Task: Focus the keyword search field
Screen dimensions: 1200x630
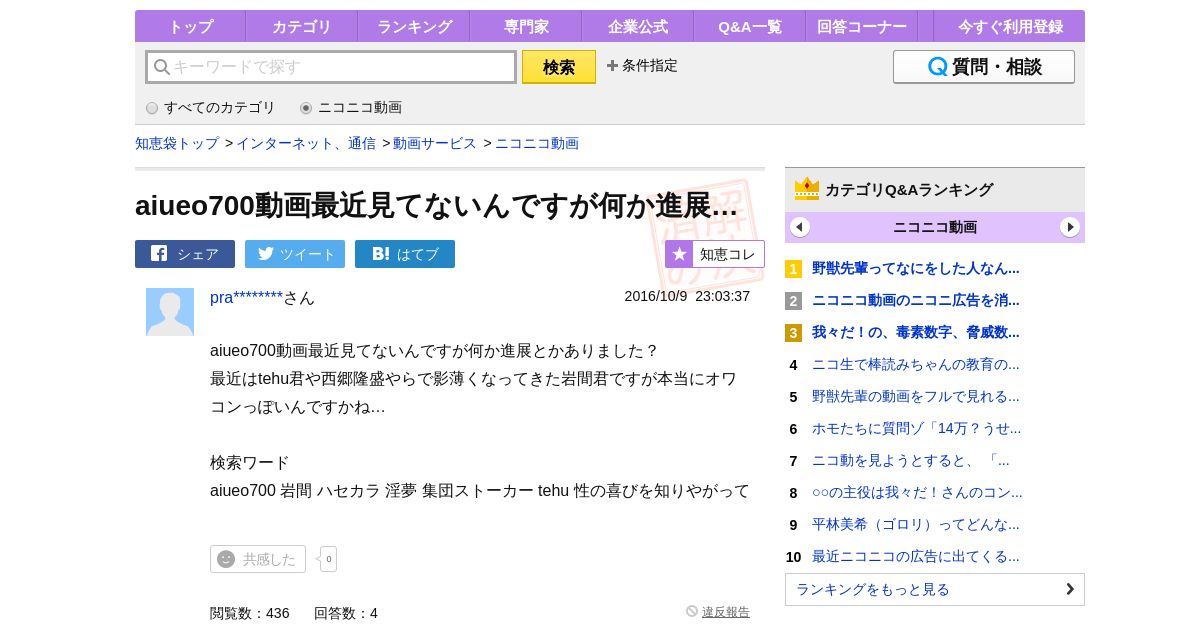Action: pyautogui.click(x=331, y=67)
